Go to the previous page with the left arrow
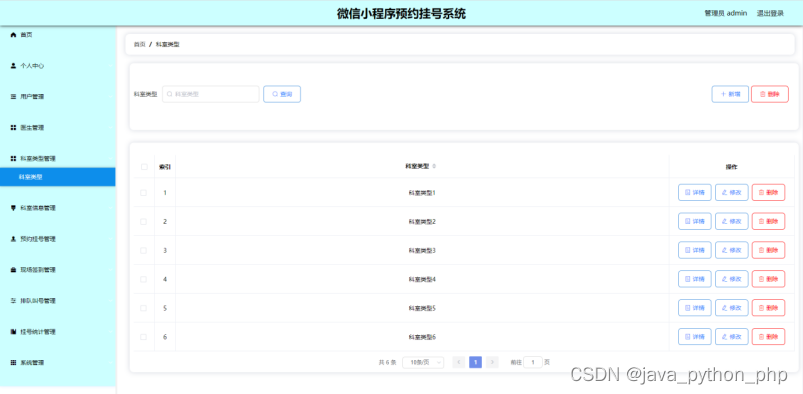The width and height of the screenshot is (803, 394). point(459,362)
